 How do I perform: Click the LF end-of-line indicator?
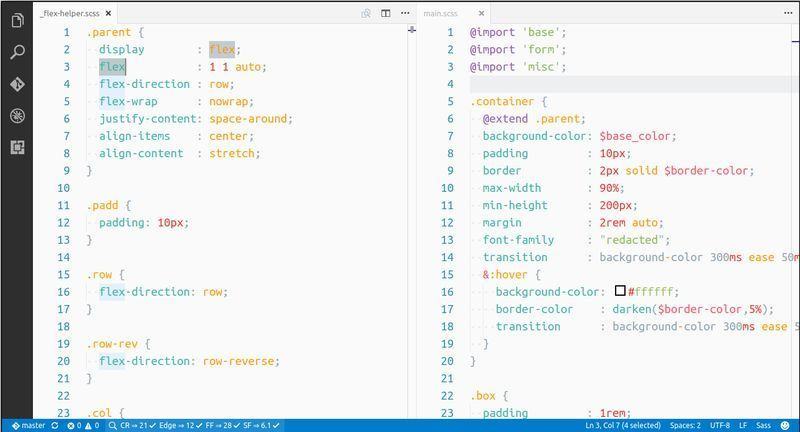click(743, 425)
